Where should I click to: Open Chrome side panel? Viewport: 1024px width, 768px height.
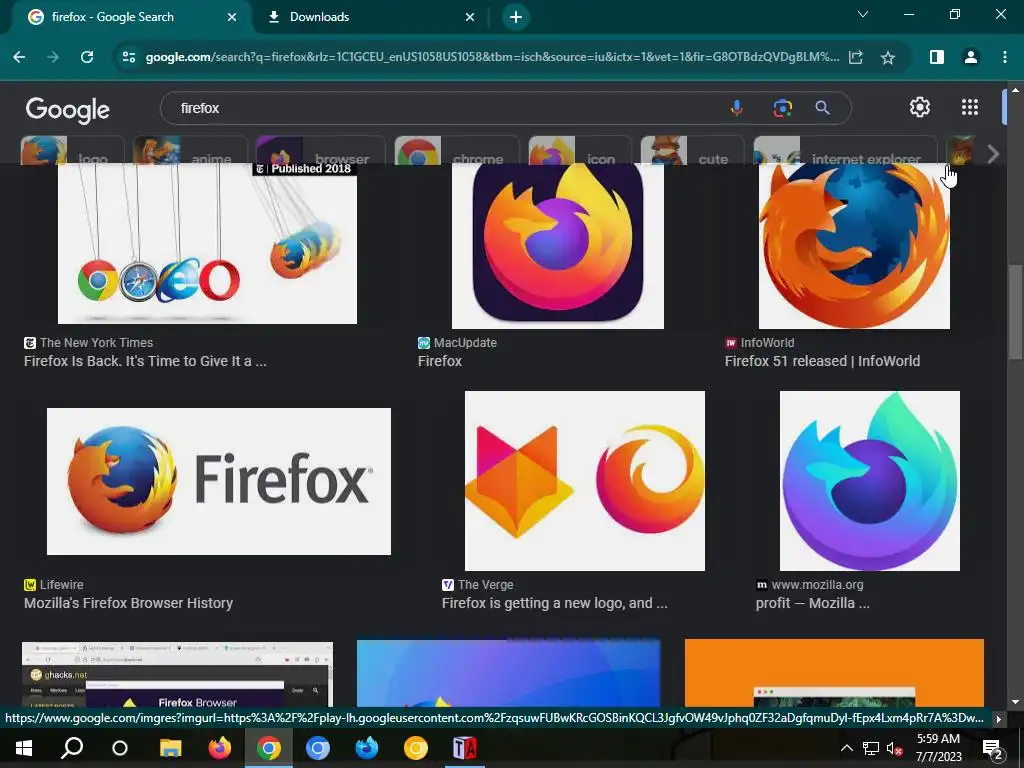pyautogui.click(x=936, y=57)
